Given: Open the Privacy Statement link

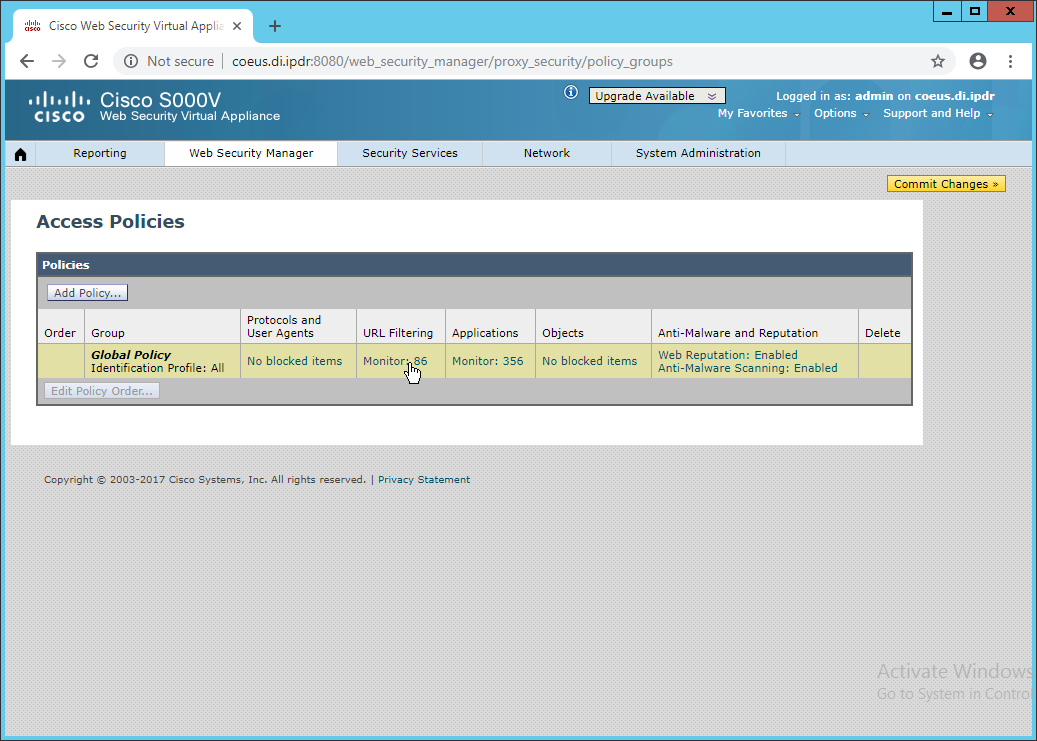Looking at the screenshot, I should pyautogui.click(x=424, y=480).
